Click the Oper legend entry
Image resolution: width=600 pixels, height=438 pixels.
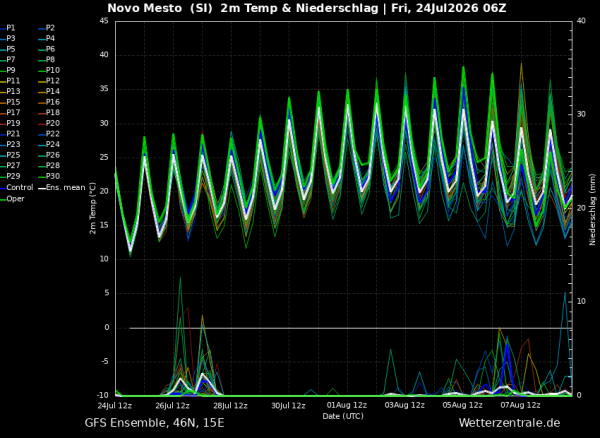pos(12,199)
